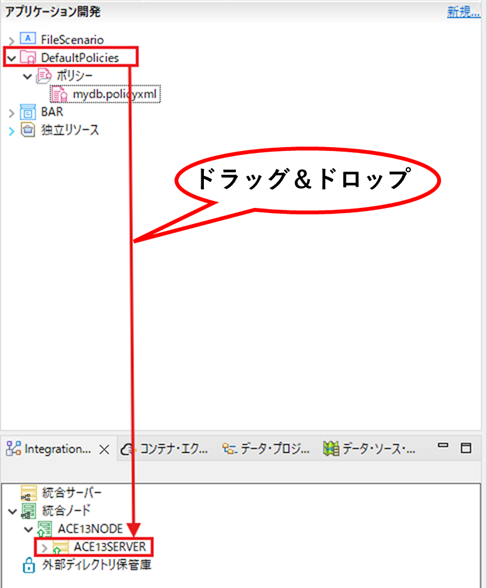
Task: Switch to the データ・プロジ... tab
Action: click(275, 449)
